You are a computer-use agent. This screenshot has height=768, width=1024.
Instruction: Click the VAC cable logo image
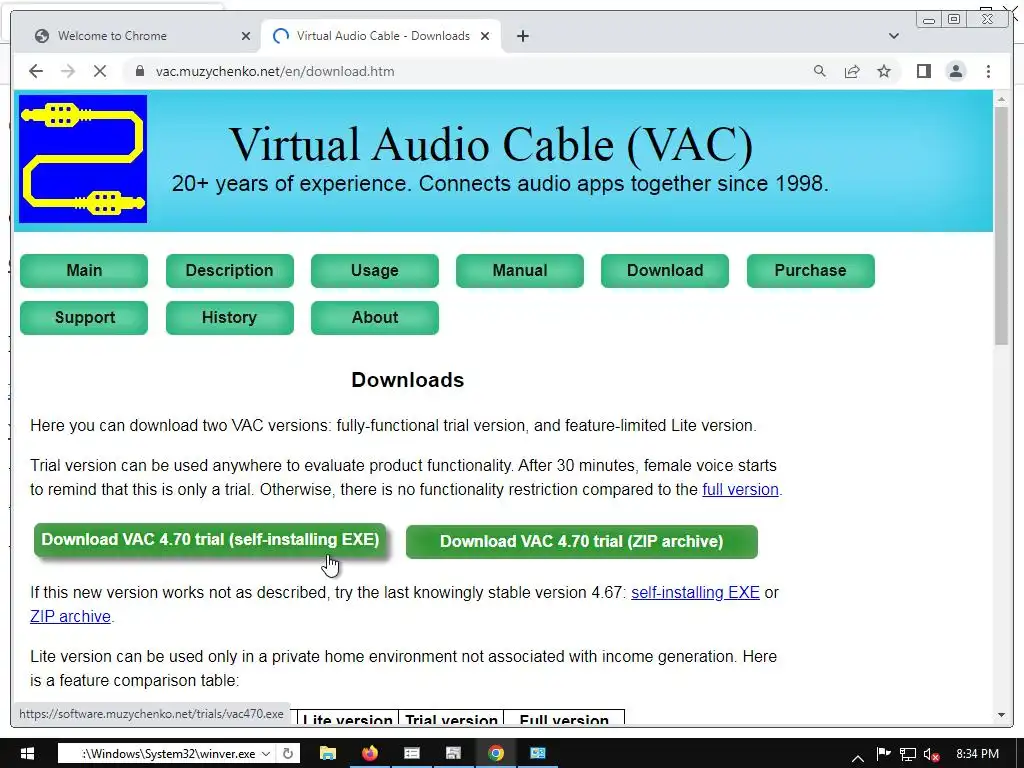pos(83,159)
